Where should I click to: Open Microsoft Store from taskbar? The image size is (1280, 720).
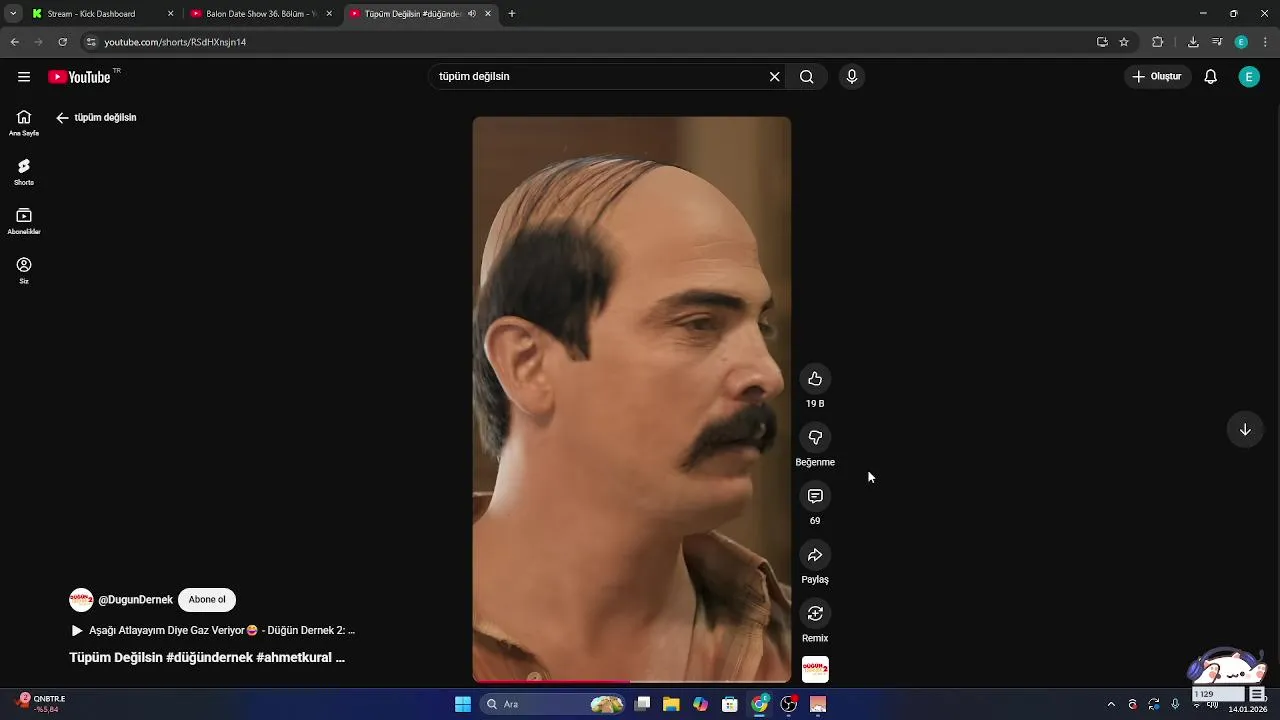coord(730,704)
